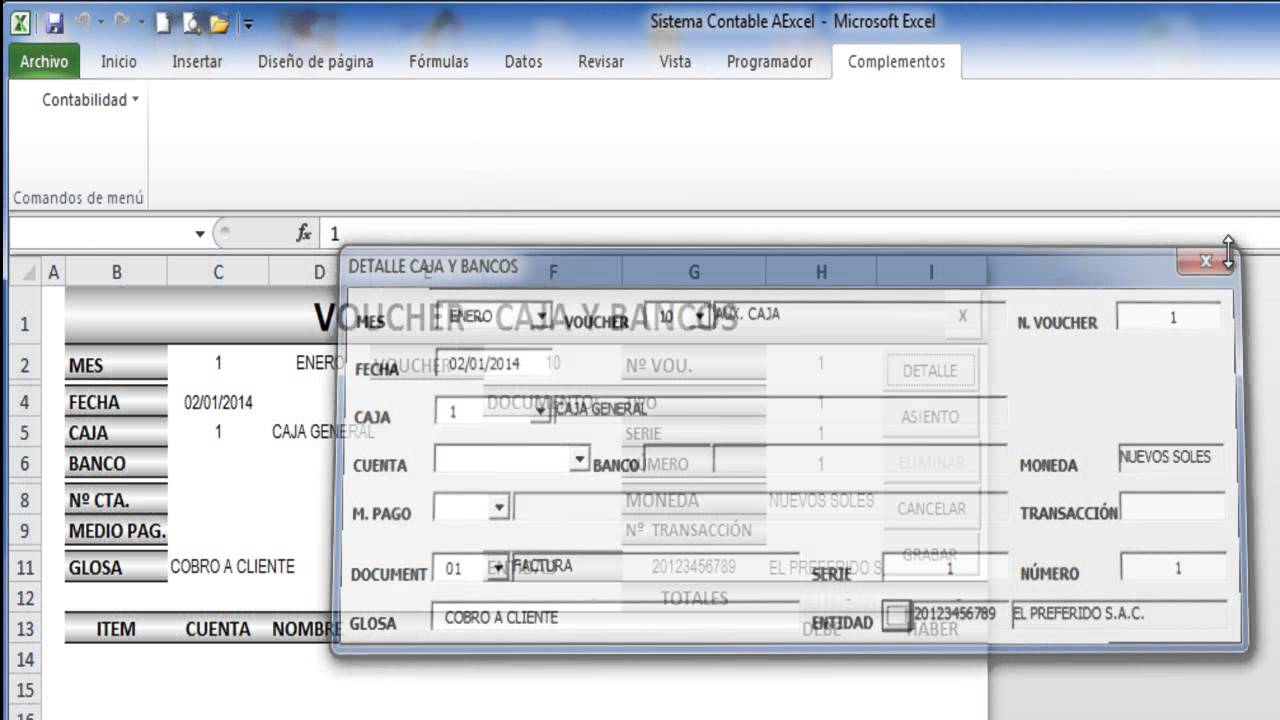Switch to the Fórmulas tab
This screenshot has height=720, width=1280.
pyautogui.click(x=439, y=62)
